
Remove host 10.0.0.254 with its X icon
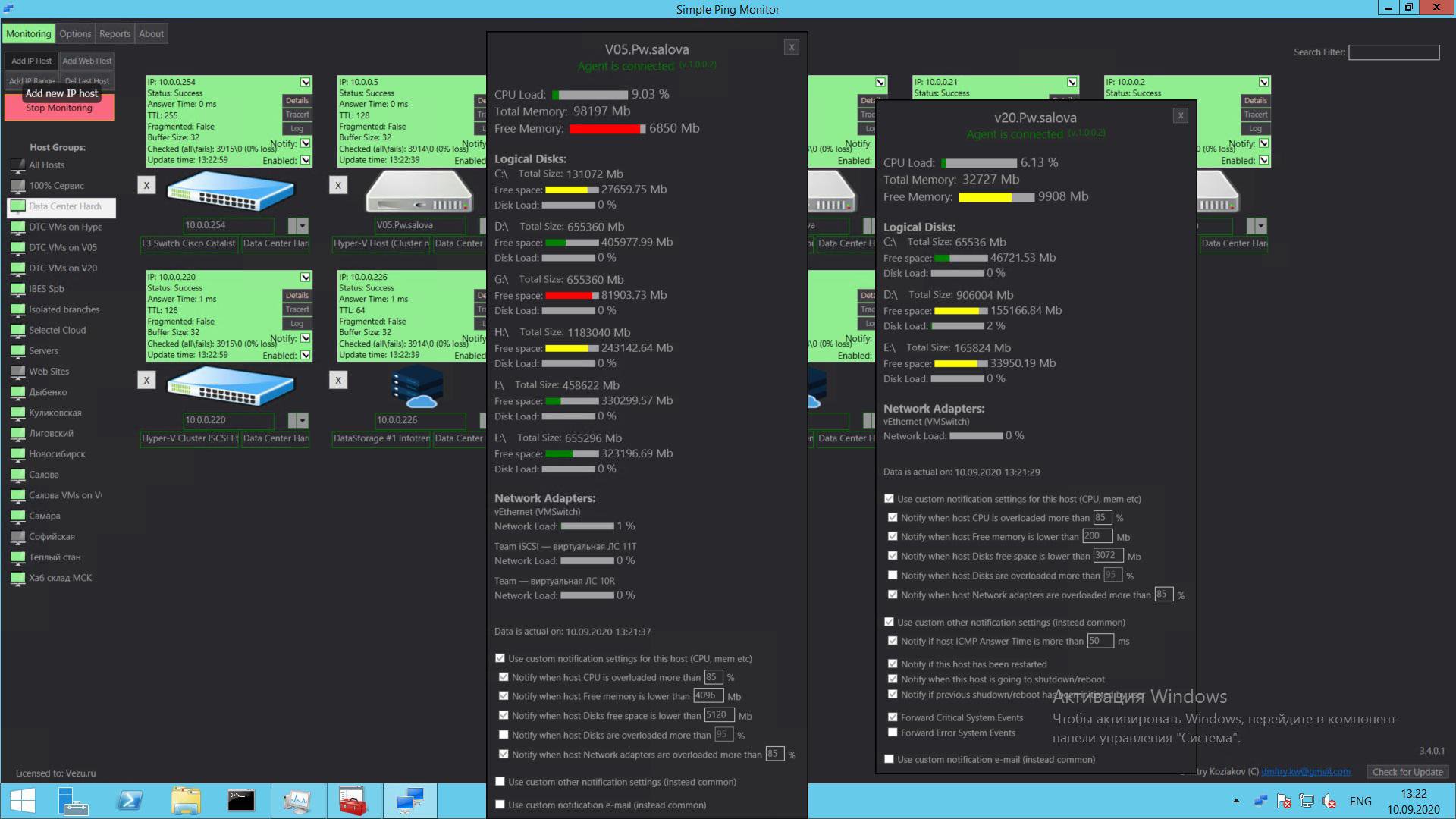(x=146, y=185)
